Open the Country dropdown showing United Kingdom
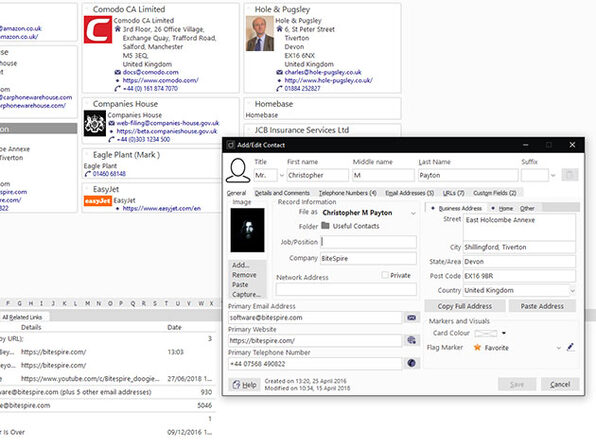 [x=572, y=290]
